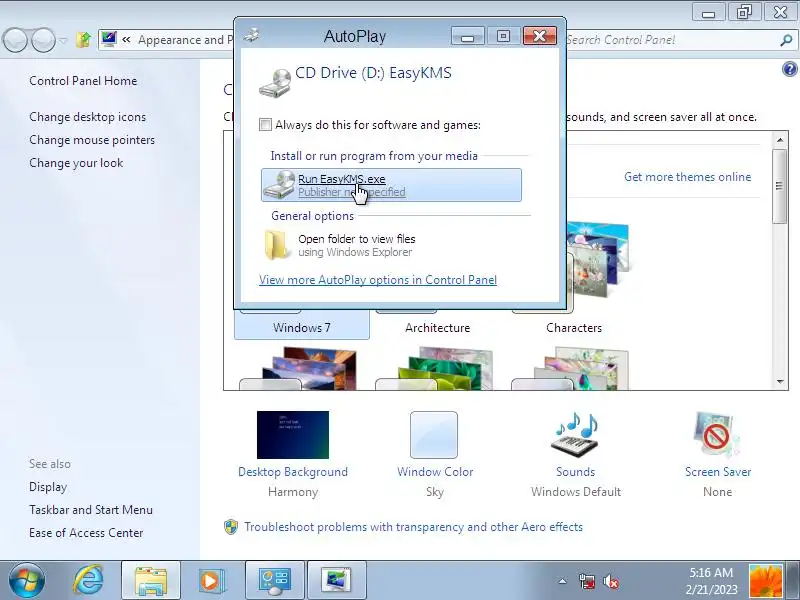Show hidden tray icons arrow
The image size is (800, 600).
pyautogui.click(x=562, y=581)
